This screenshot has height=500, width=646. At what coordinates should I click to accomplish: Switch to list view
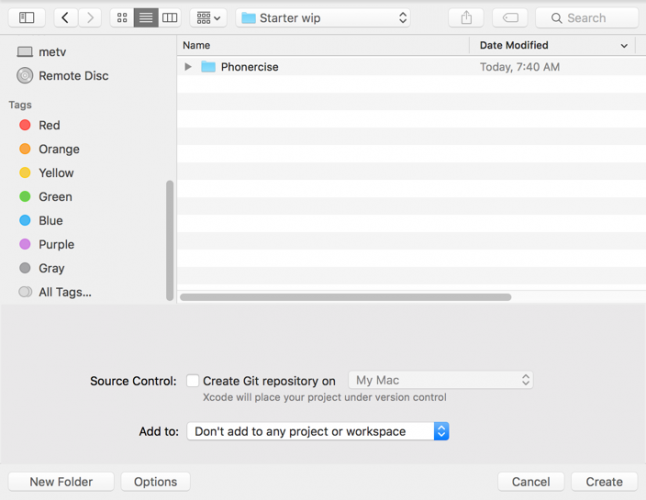(146, 18)
